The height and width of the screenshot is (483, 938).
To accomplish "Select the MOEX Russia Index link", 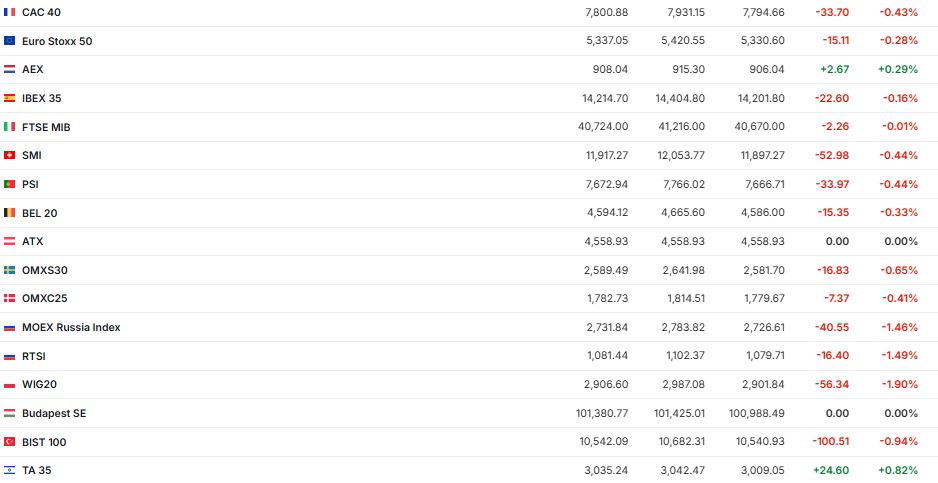I will (71, 327).
